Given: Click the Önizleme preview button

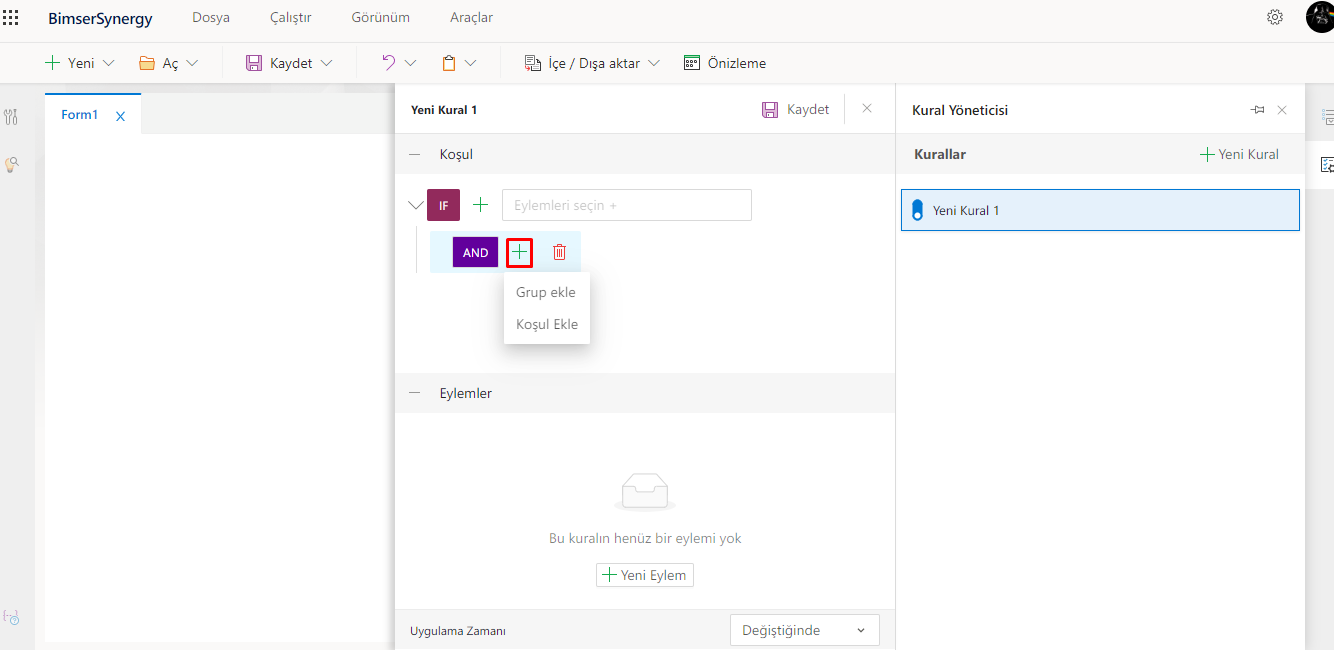Looking at the screenshot, I should click(725, 63).
